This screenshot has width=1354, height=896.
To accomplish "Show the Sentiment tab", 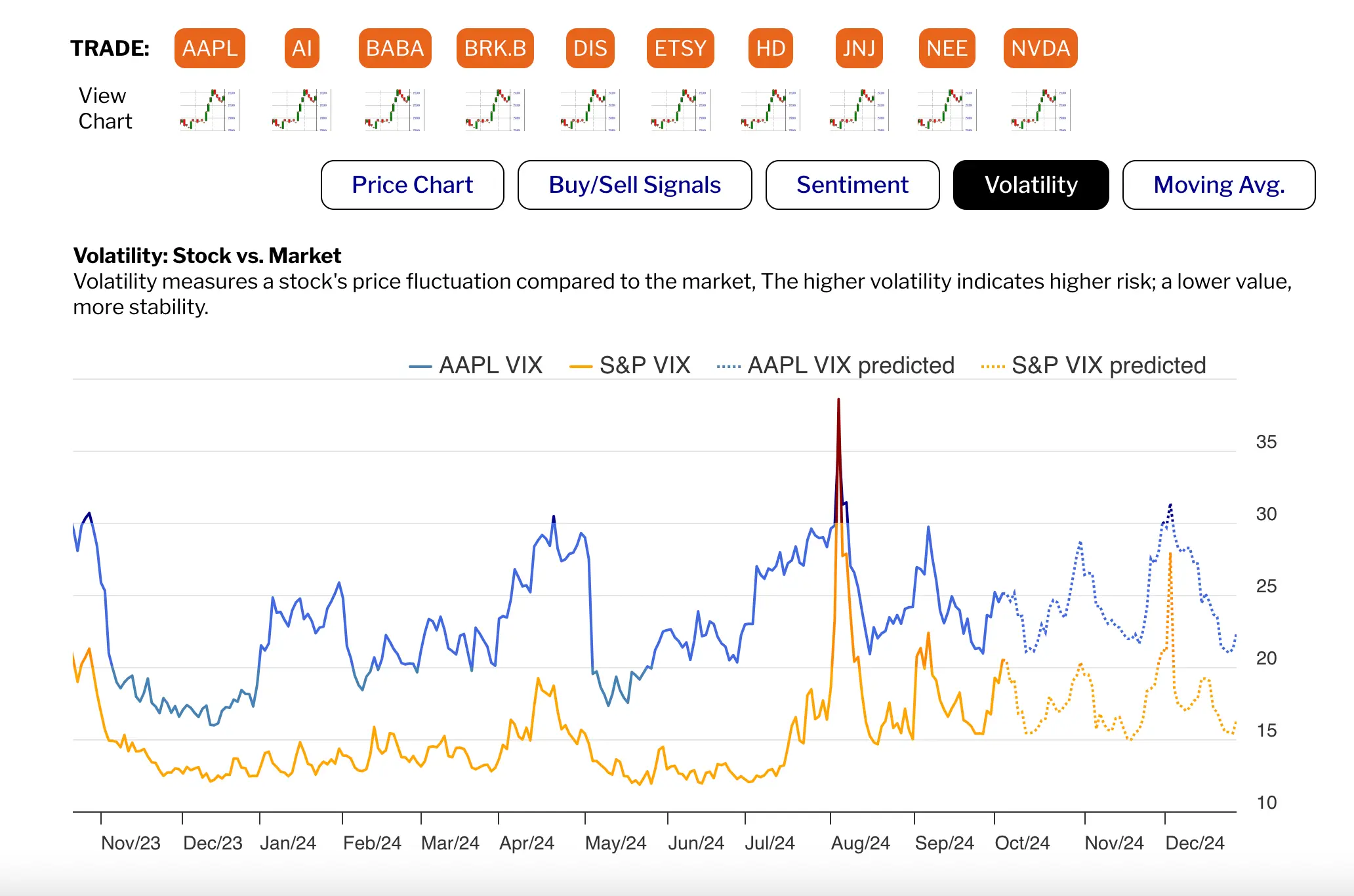I will click(x=853, y=185).
